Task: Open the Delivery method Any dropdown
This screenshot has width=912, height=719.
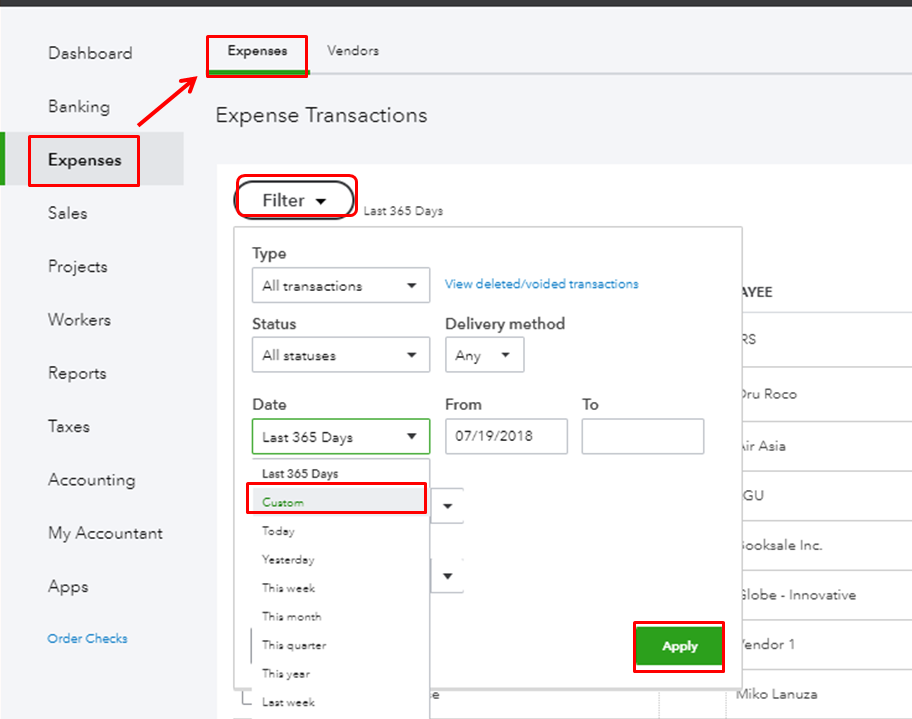Action: click(x=484, y=355)
